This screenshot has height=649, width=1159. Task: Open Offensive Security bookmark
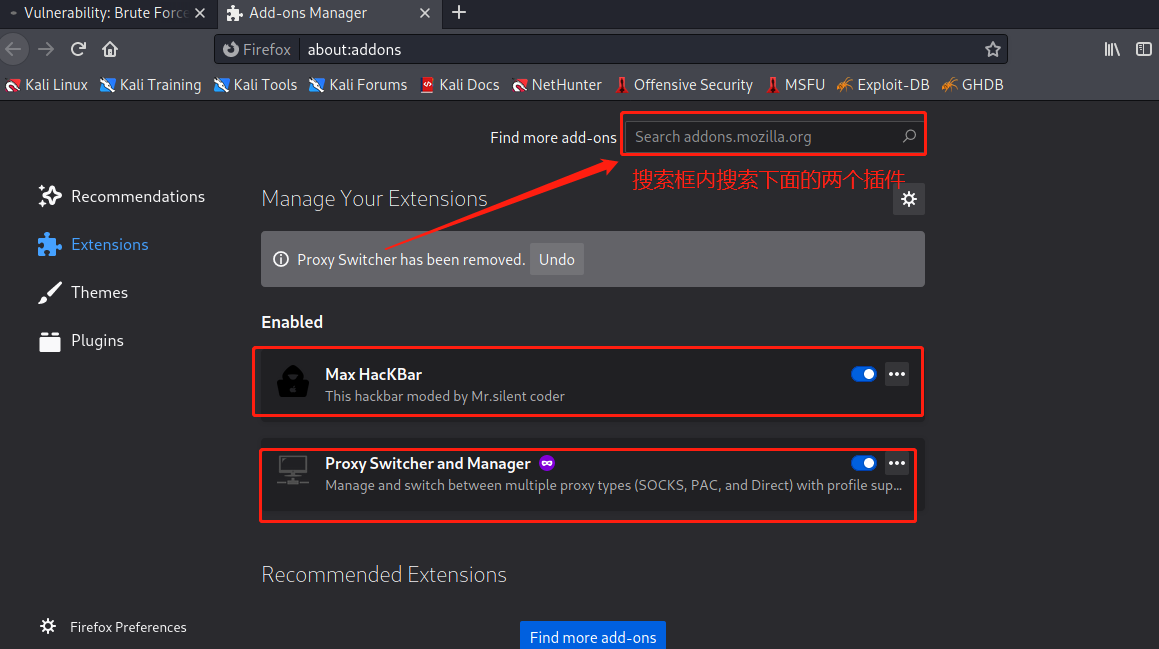pyautogui.click(x=684, y=85)
